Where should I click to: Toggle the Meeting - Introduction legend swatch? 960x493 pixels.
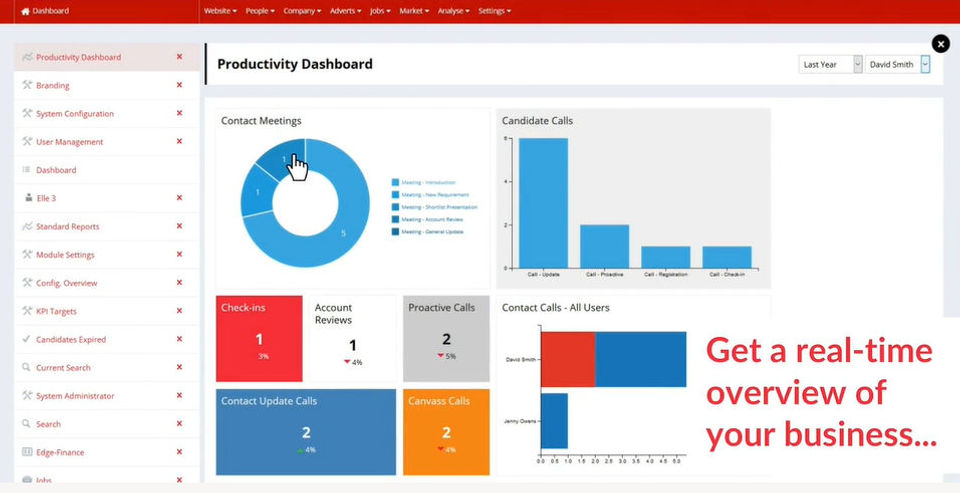pos(396,183)
